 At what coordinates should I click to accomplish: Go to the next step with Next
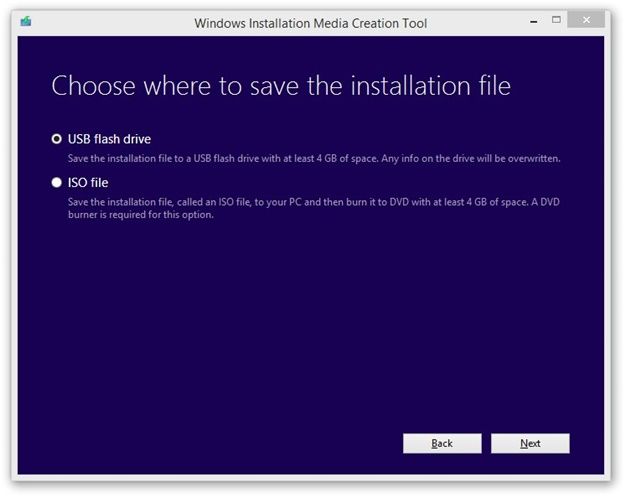click(530, 443)
